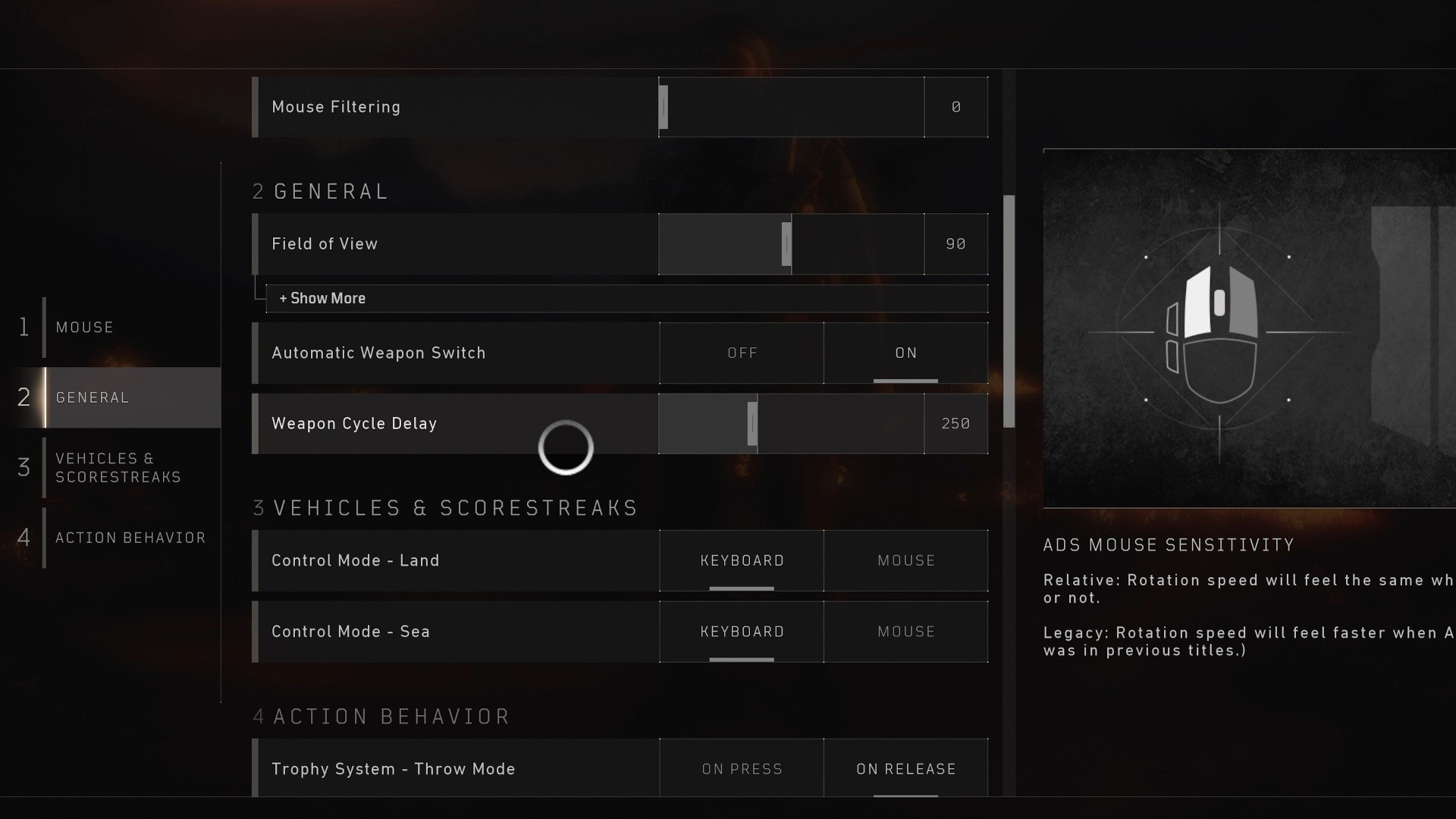Click the settings list vertical scrollbar

point(1009,311)
